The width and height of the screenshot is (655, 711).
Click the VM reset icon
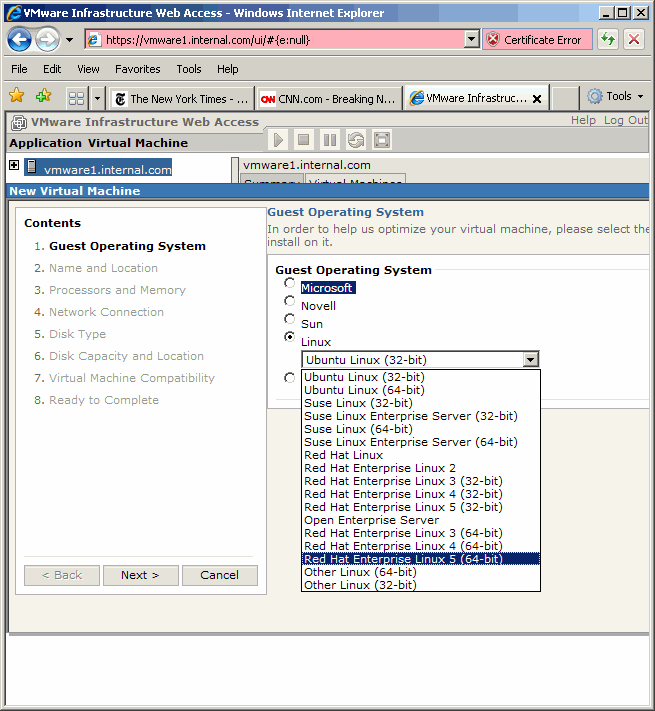pos(356,140)
